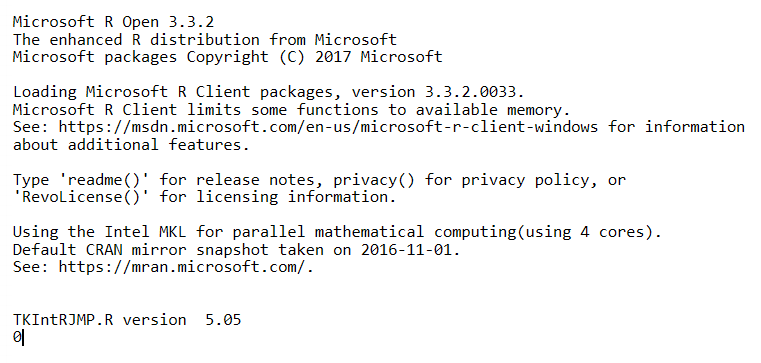The width and height of the screenshot is (761, 363).
Task: Click 'limits some functions to available memory' text
Action: tap(379, 110)
